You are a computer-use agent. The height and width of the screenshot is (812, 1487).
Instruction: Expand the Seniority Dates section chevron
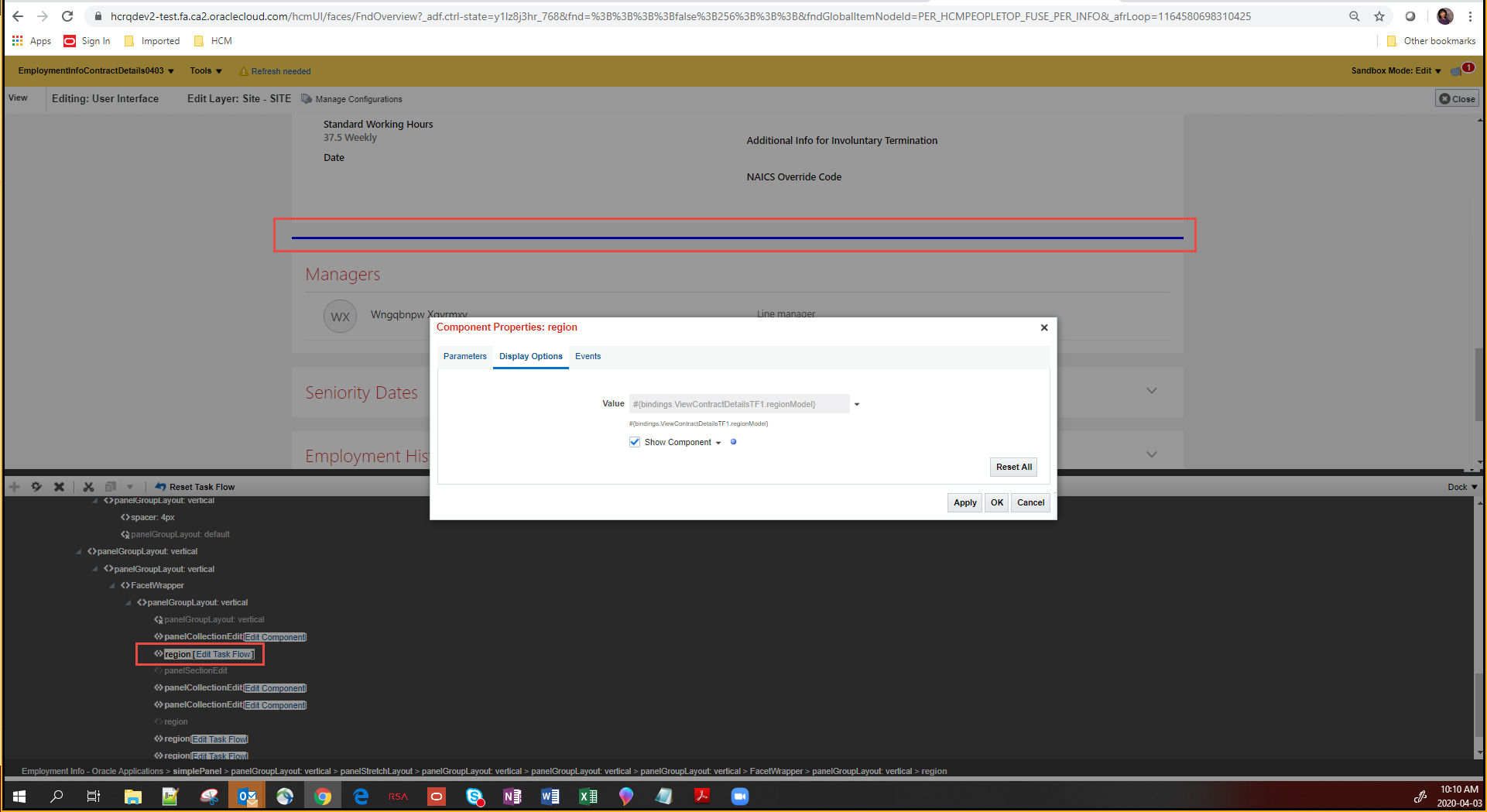[x=1152, y=391]
